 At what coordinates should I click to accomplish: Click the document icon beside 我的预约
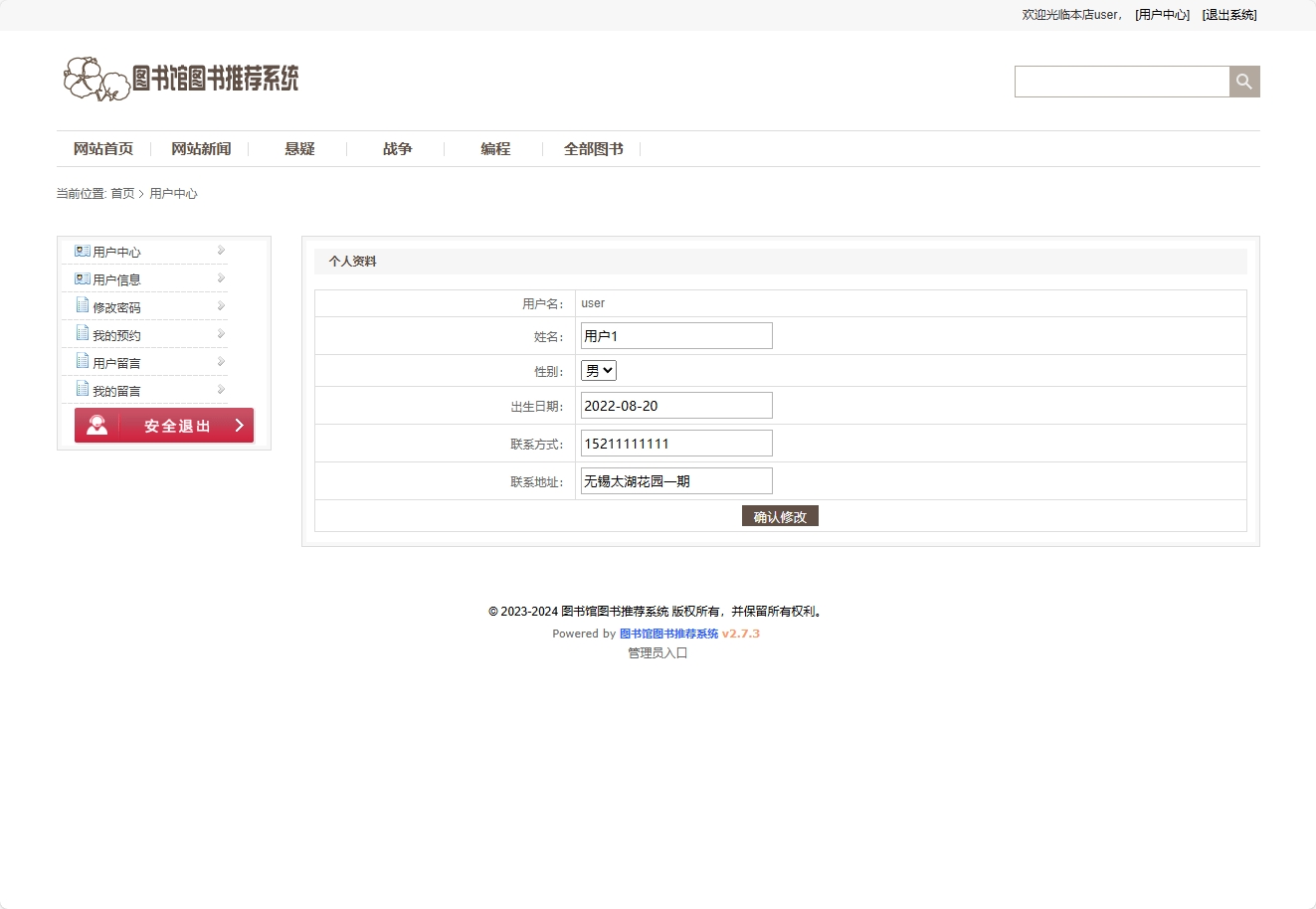point(83,333)
